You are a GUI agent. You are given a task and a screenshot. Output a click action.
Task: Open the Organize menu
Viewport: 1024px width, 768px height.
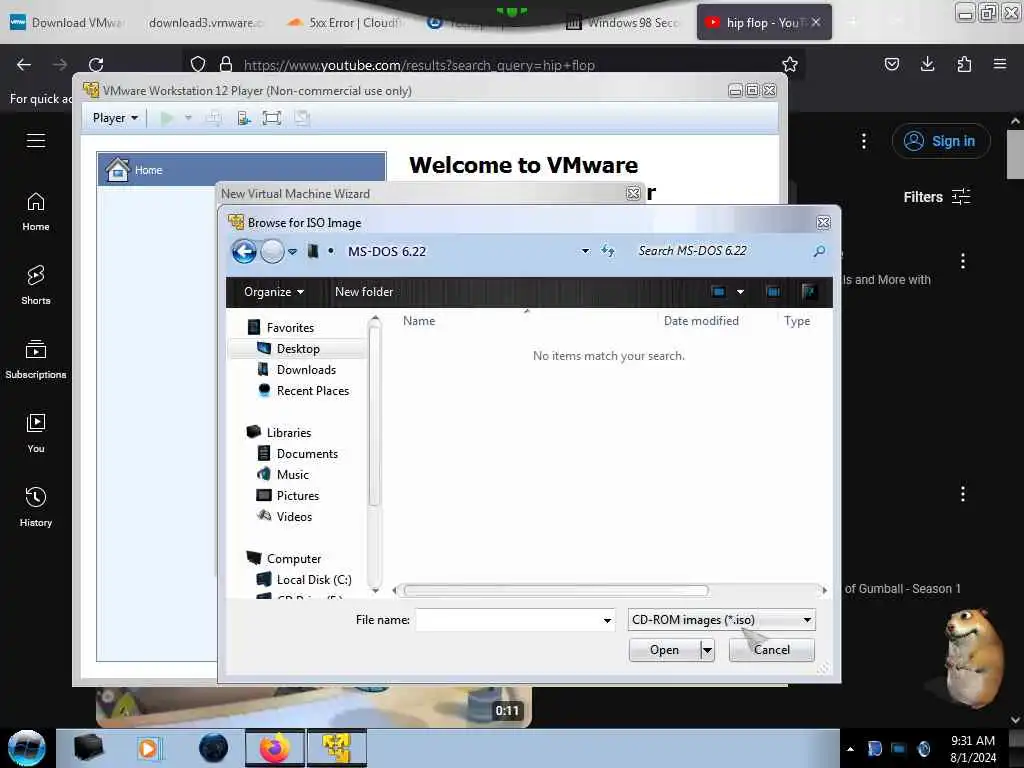(x=274, y=292)
